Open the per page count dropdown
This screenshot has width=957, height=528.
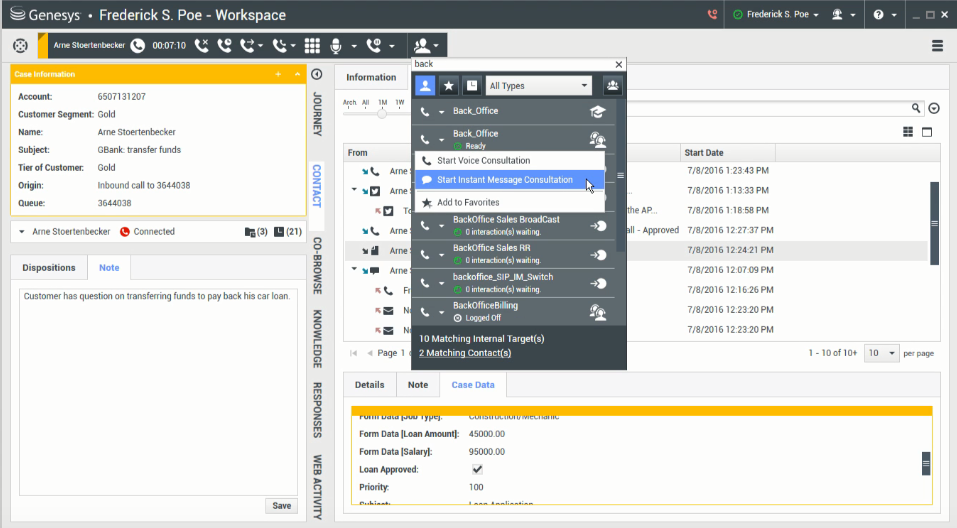coord(880,353)
